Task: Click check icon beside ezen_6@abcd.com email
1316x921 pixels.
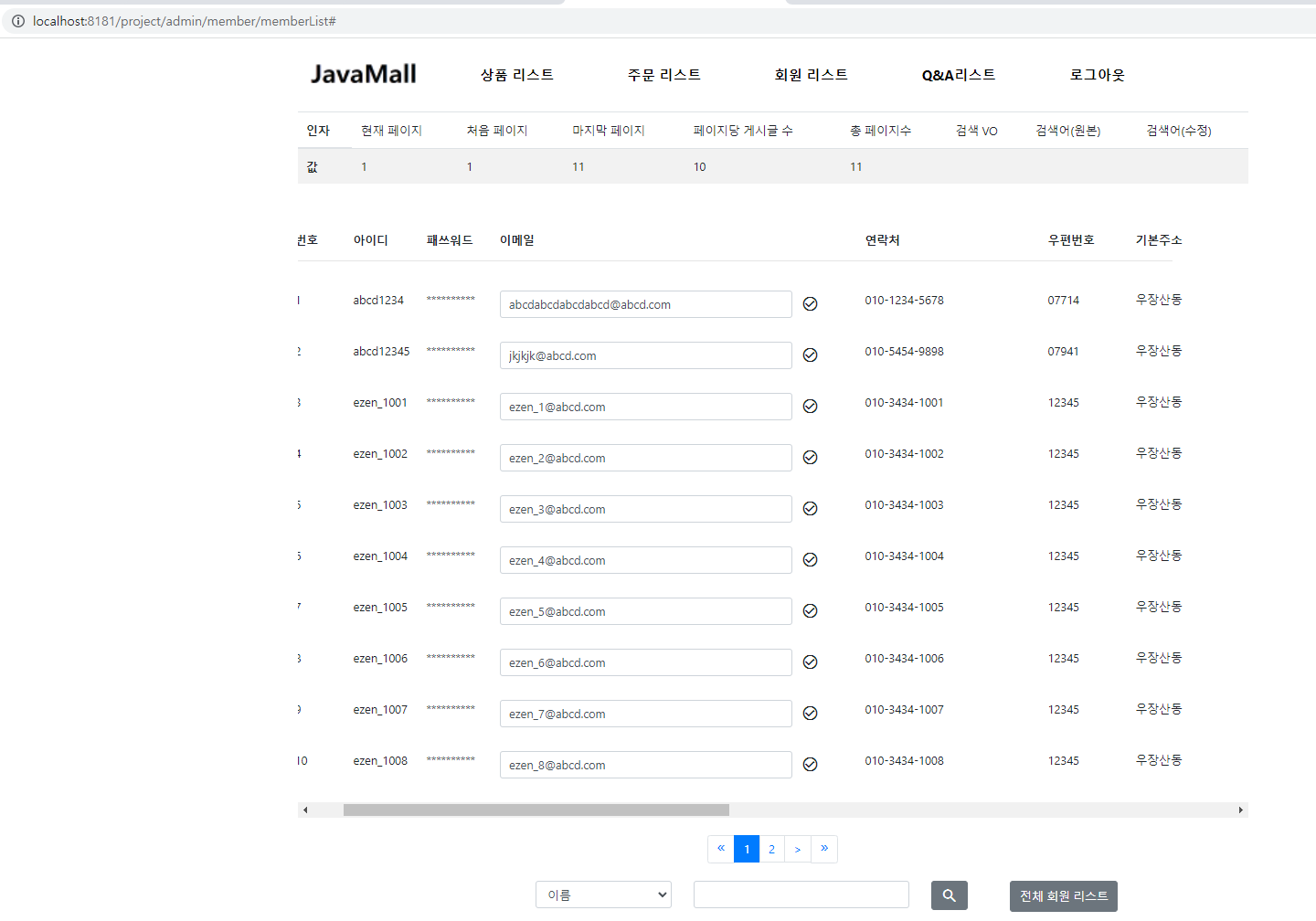Action: (810, 662)
